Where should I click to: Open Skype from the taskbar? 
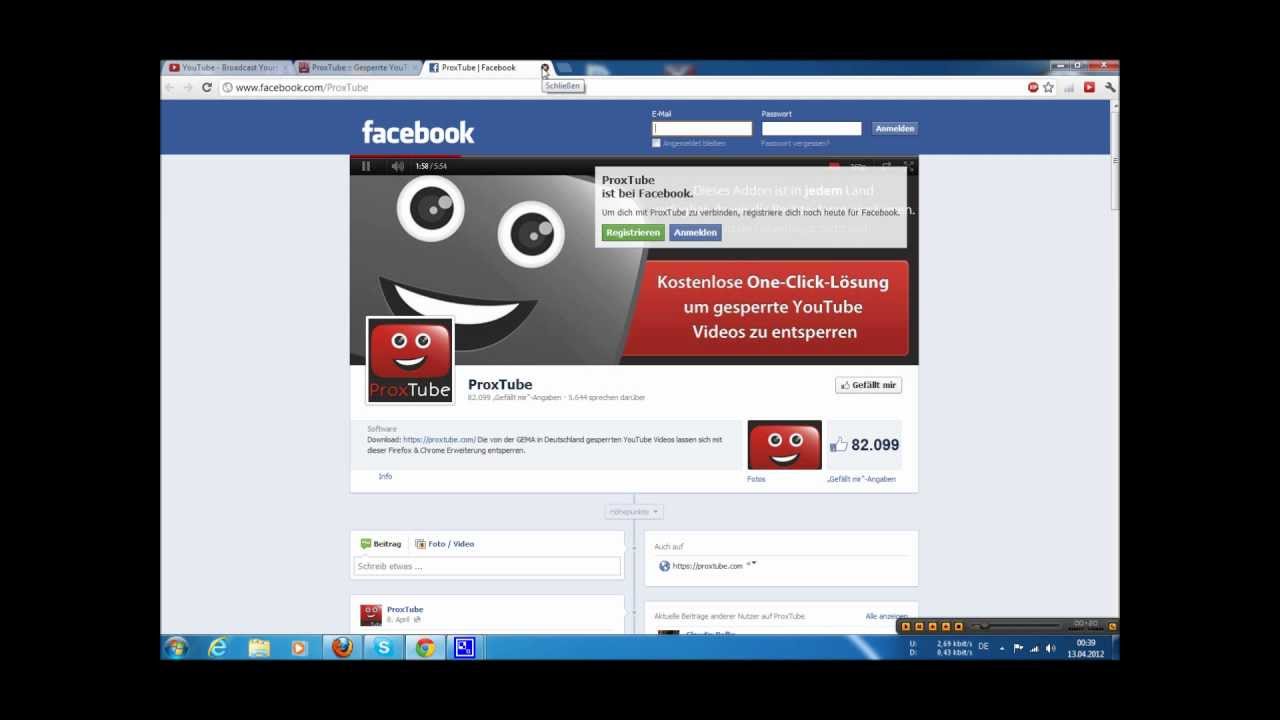tap(383, 648)
